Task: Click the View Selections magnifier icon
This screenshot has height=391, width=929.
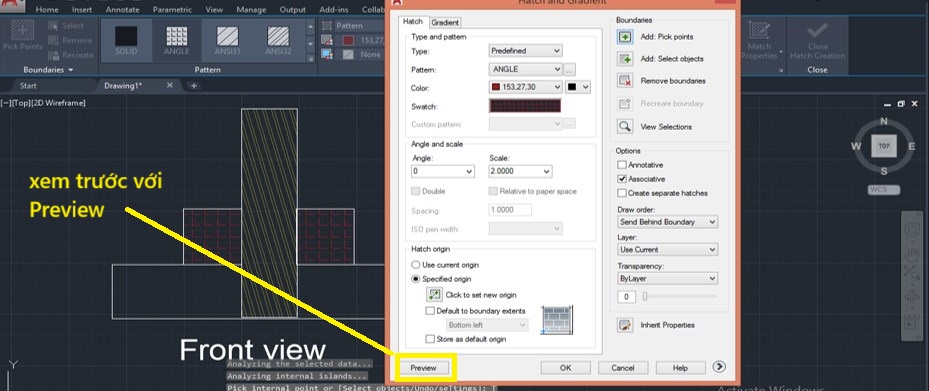Action: pyautogui.click(x=625, y=126)
